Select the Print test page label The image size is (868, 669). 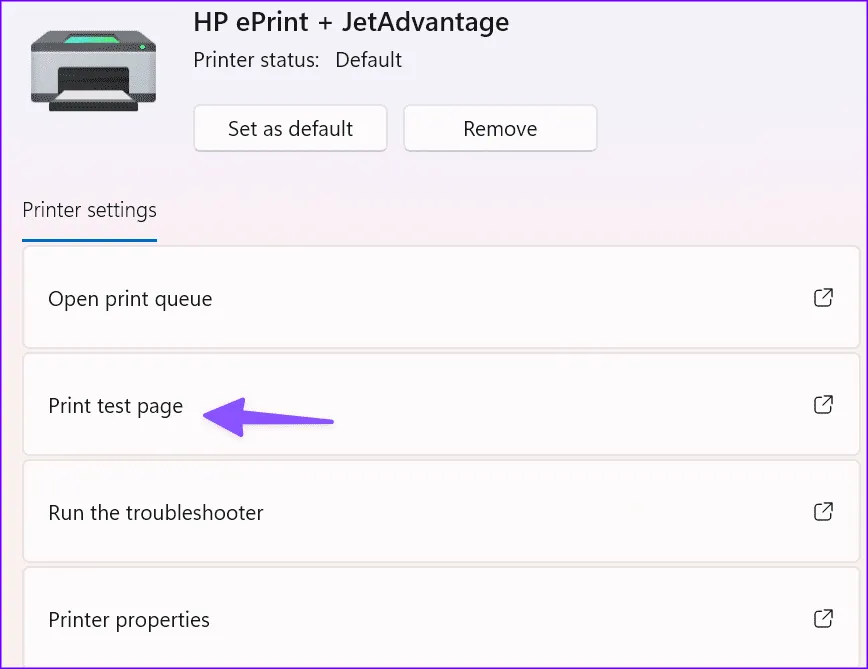coord(115,406)
